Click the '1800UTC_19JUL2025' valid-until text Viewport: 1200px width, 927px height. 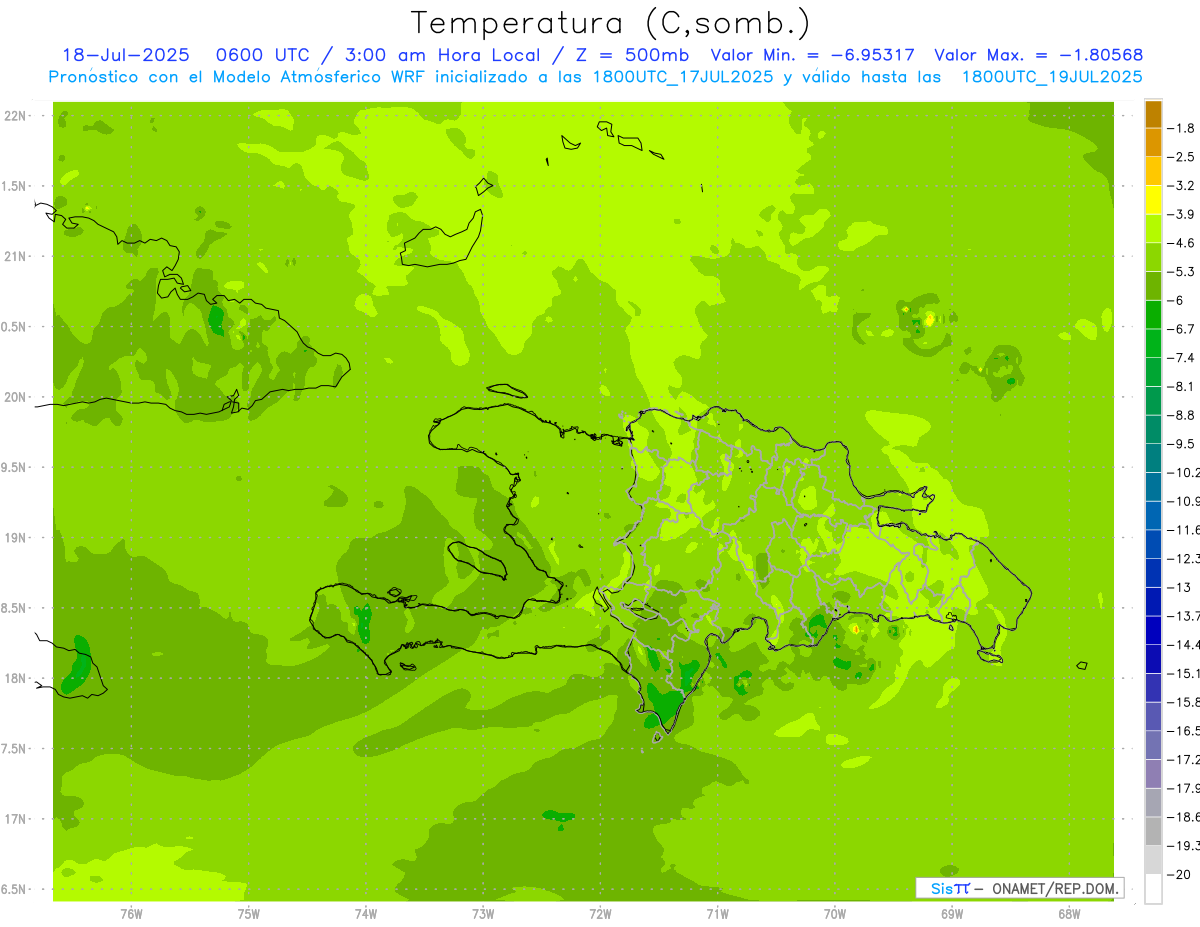point(1053,77)
